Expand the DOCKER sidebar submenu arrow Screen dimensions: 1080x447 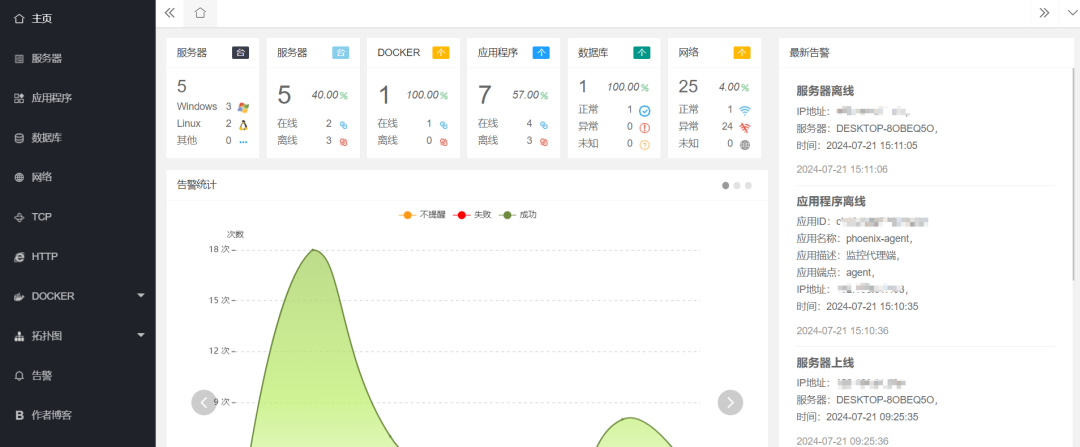point(141,295)
